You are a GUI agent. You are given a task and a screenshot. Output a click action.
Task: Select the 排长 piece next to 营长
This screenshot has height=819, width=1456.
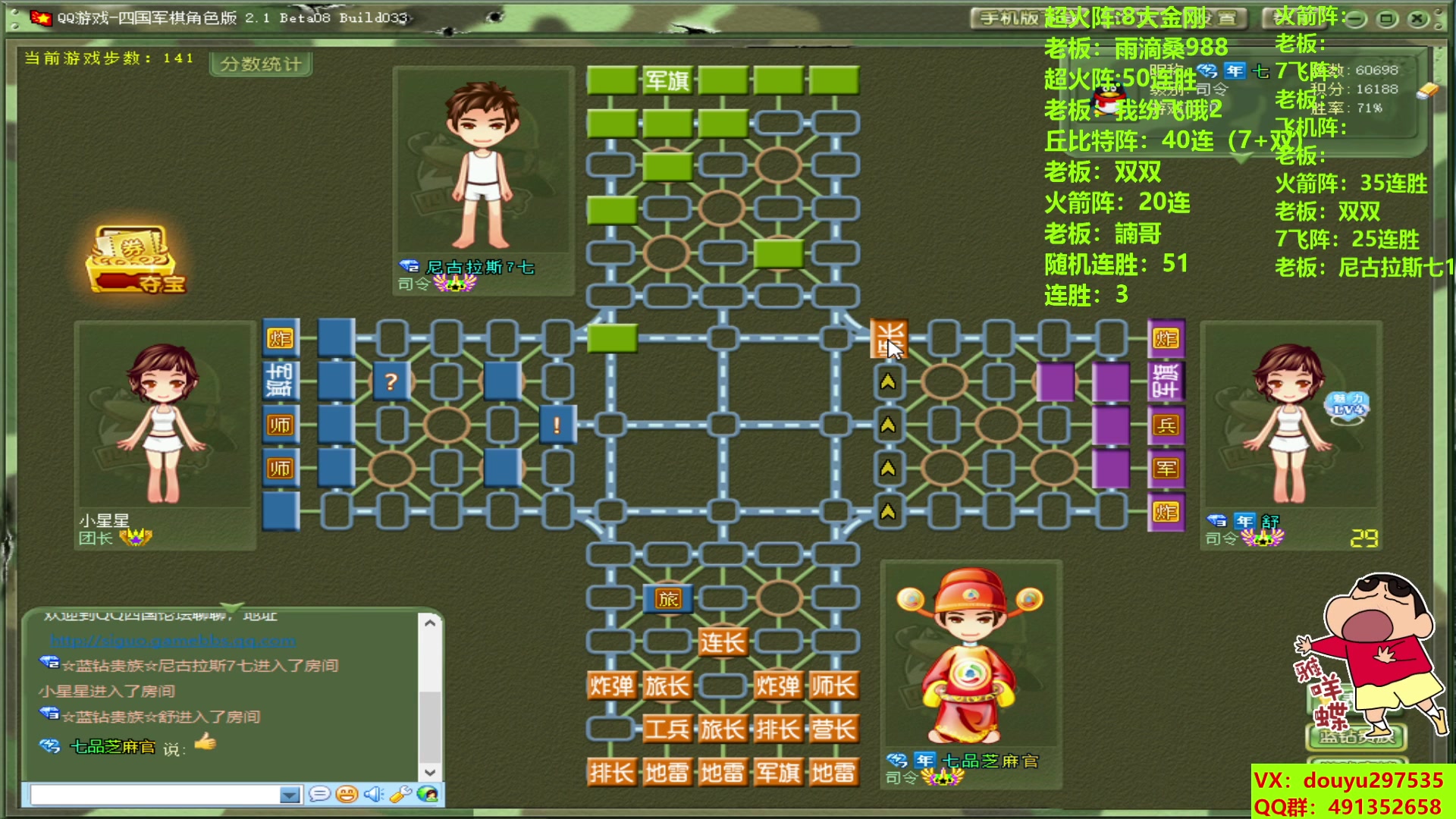click(x=778, y=730)
